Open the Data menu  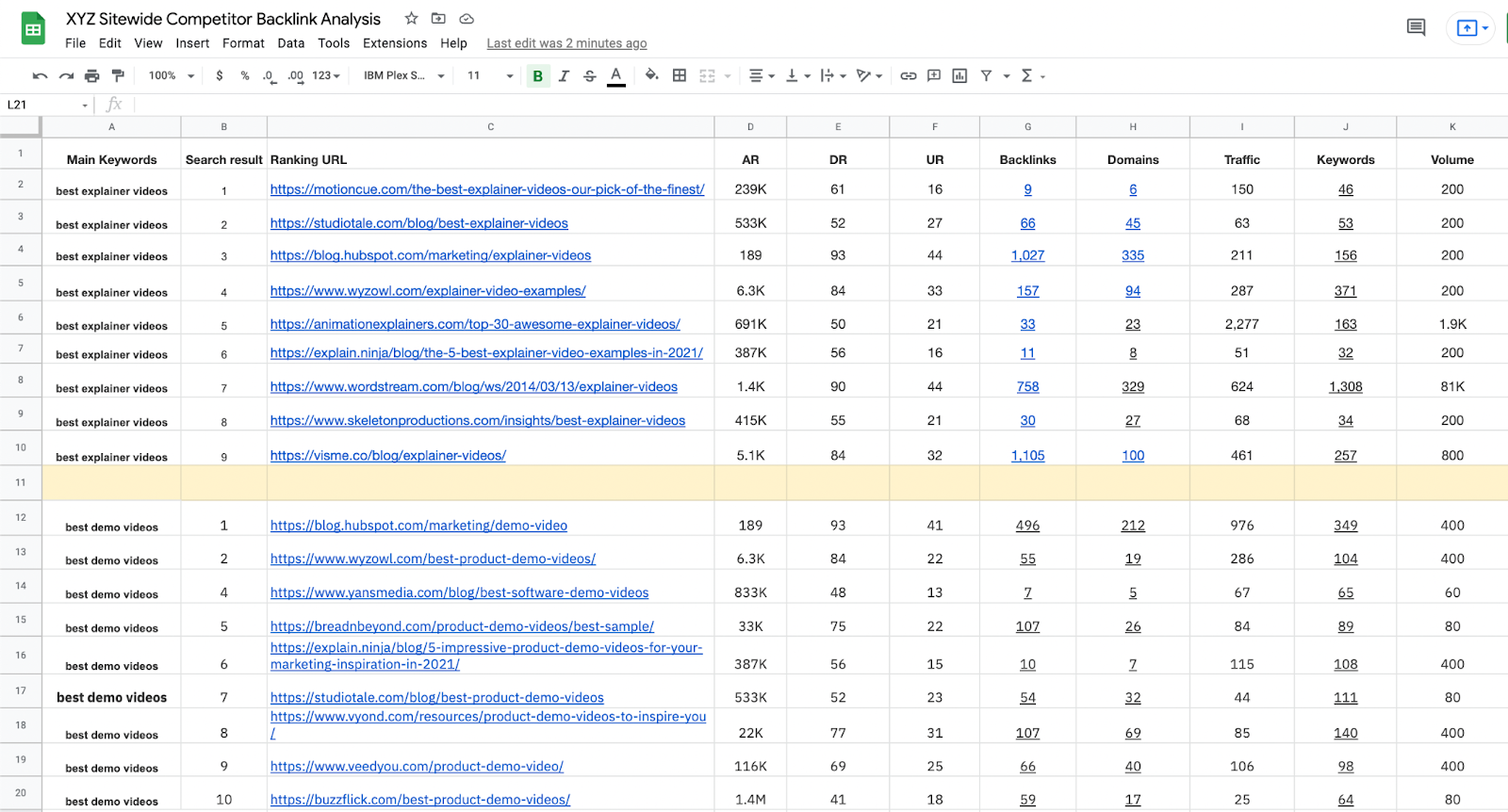pyautogui.click(x=291, y=43)
